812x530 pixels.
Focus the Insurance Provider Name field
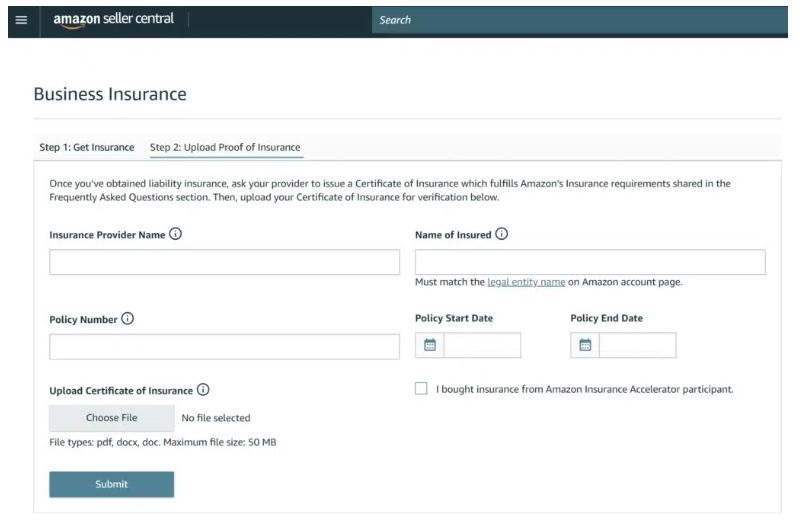(224, 262)
